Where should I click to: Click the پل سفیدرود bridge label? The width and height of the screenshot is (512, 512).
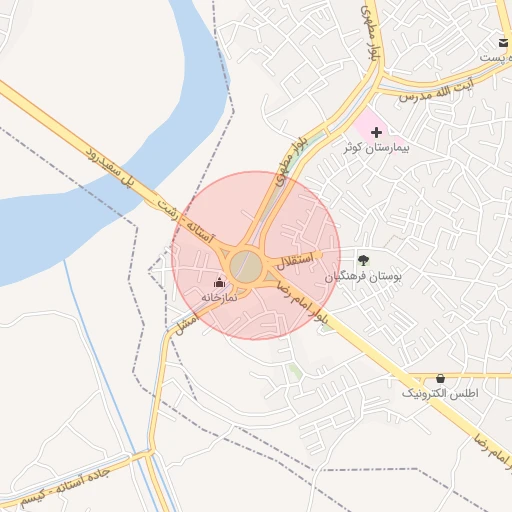point(110,166)
